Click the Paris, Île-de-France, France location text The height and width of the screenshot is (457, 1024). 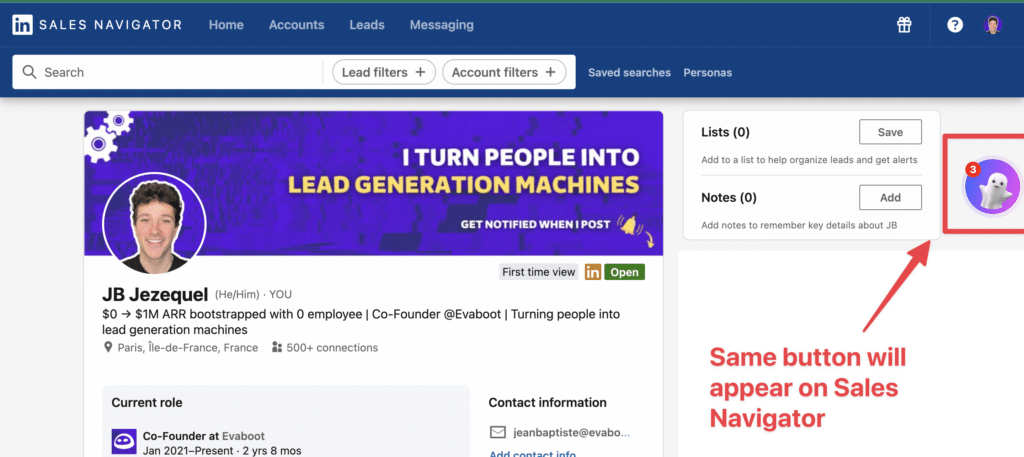(x=187, y=348)
